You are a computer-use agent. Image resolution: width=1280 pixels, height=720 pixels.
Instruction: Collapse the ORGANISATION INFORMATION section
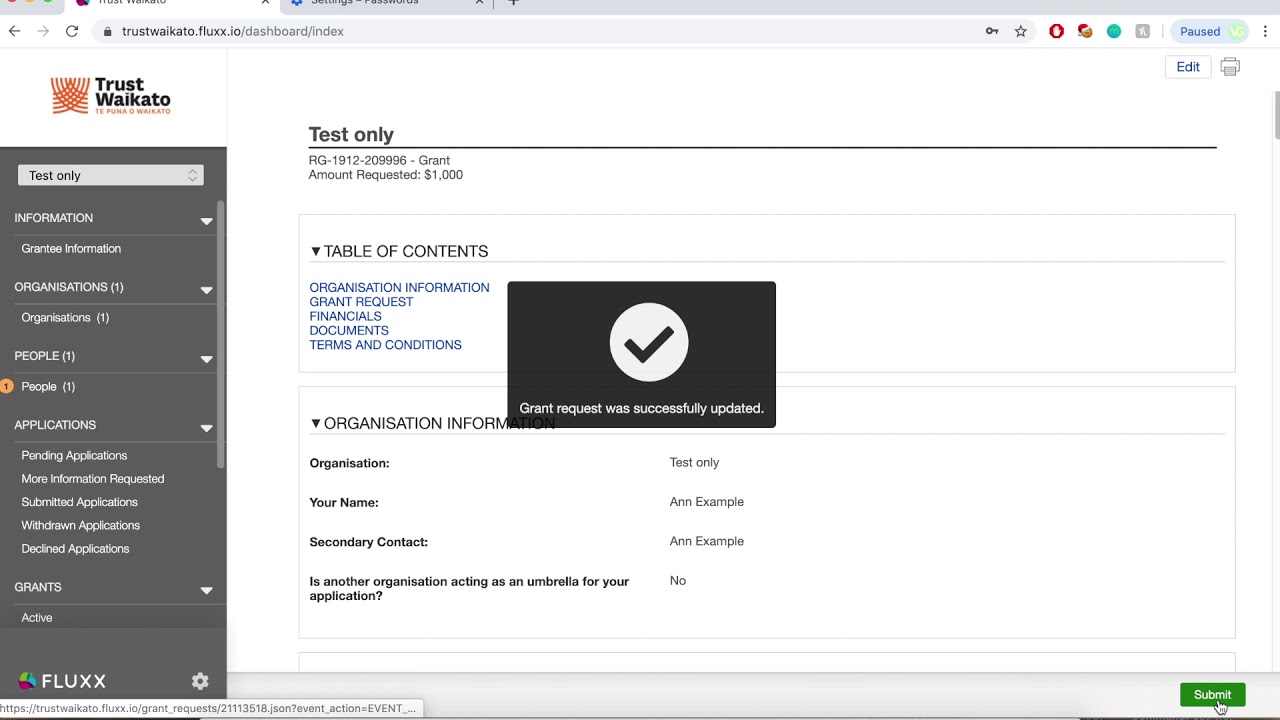click(x=315, y=423)
